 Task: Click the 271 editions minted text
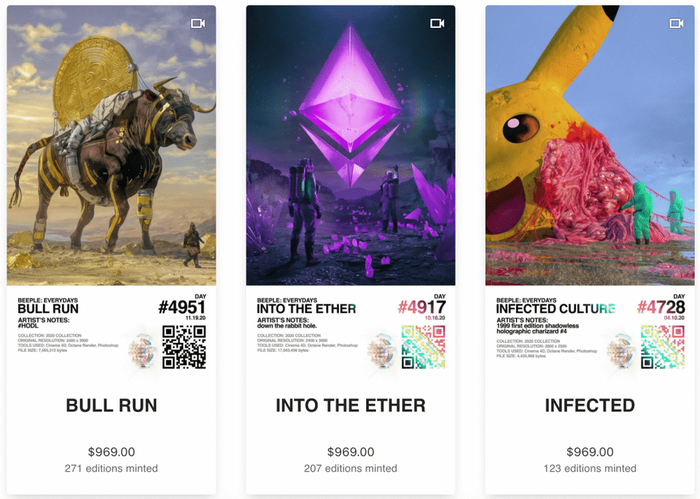pyautogui.click(x=112, y=468)
